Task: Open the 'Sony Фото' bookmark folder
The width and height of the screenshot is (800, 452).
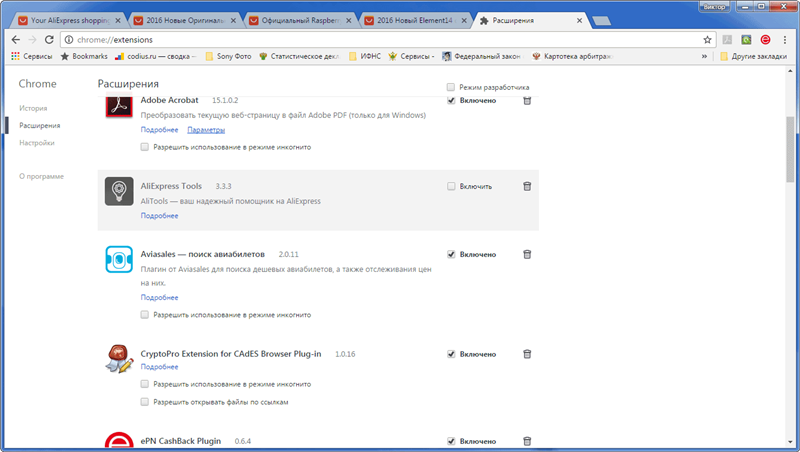Action: [228, 56]
